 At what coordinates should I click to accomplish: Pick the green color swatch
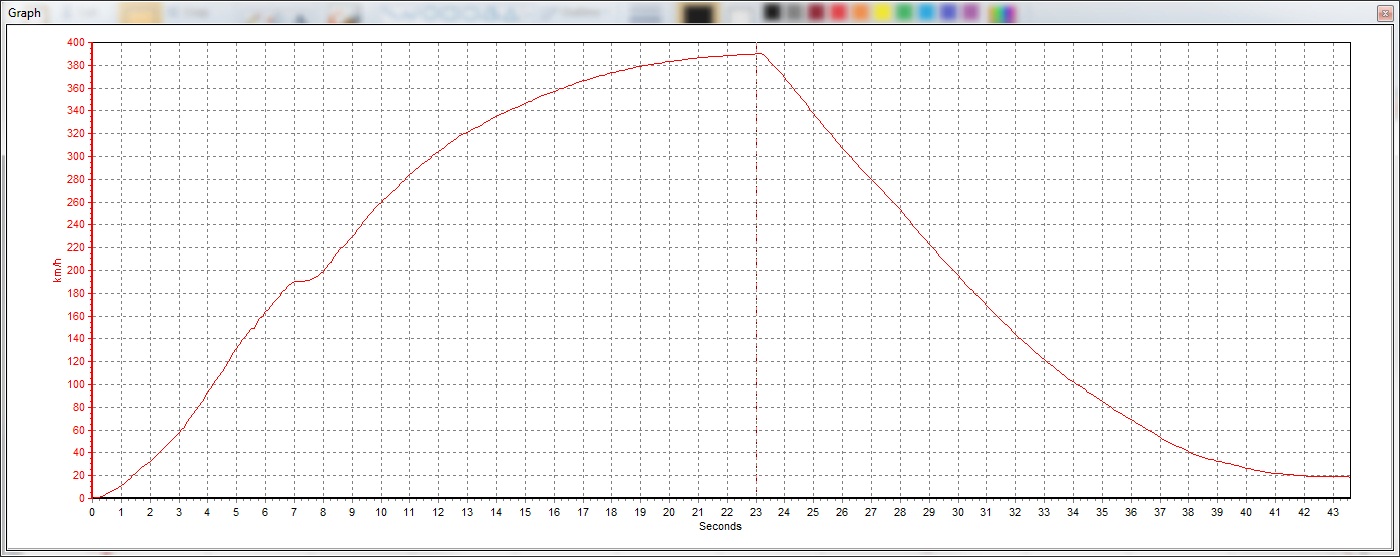[904, 13]
